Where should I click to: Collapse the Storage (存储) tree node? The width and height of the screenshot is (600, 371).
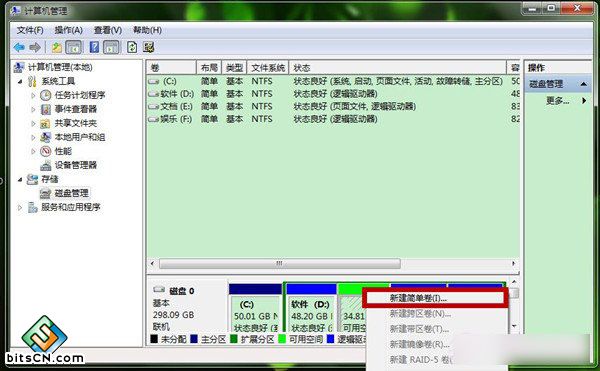[20, 179]
